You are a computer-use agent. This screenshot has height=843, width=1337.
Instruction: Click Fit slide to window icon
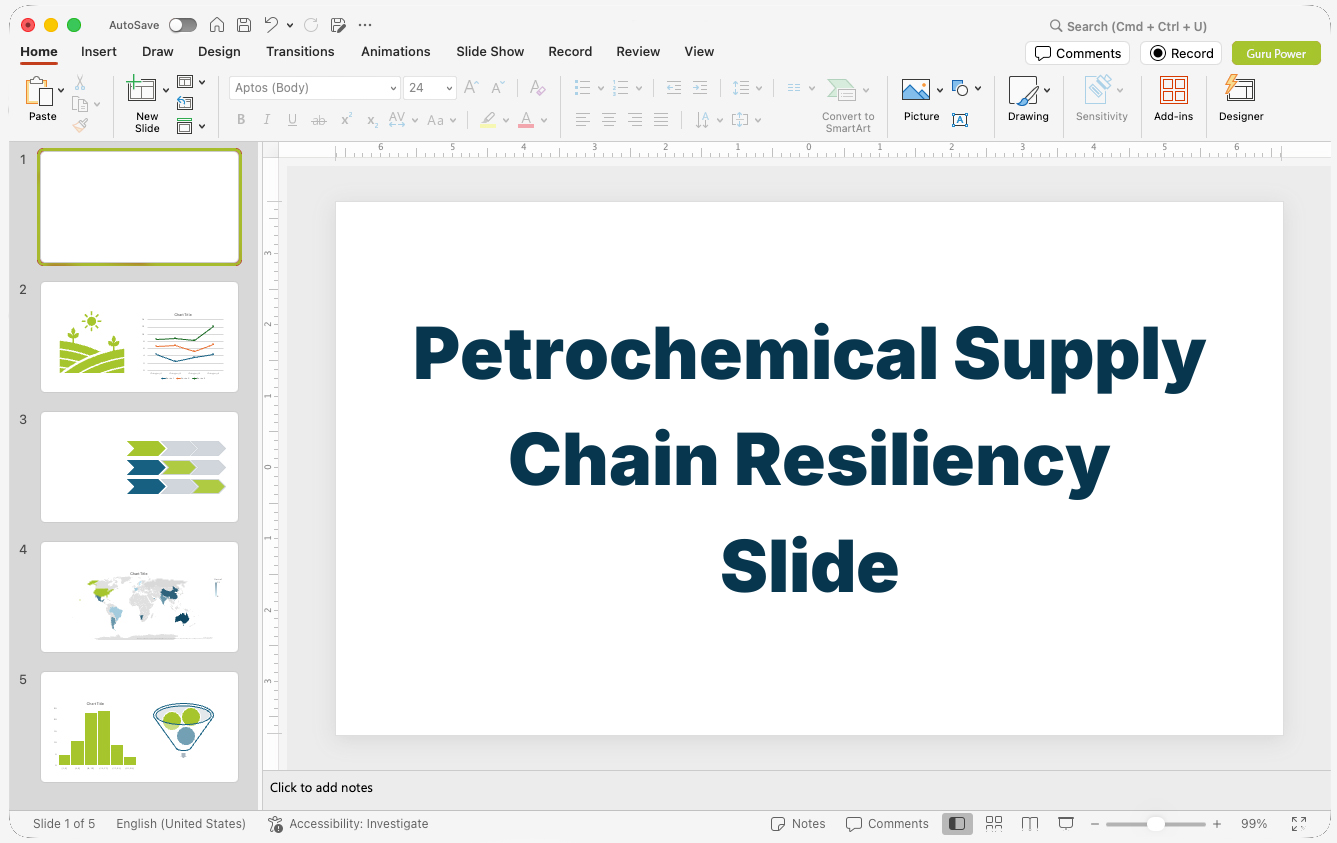pos(1299,824)
